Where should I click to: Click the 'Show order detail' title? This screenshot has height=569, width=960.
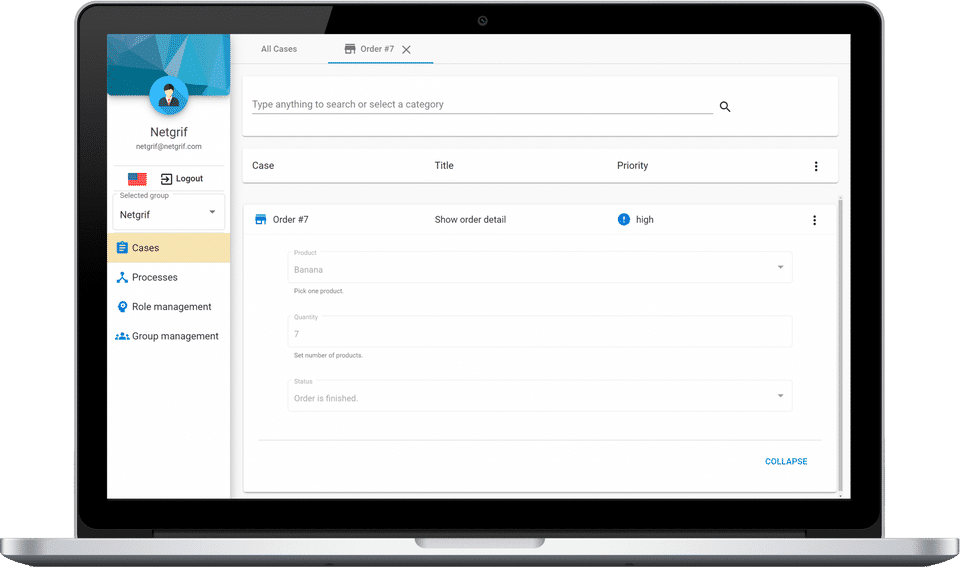(x=470, y=220)
